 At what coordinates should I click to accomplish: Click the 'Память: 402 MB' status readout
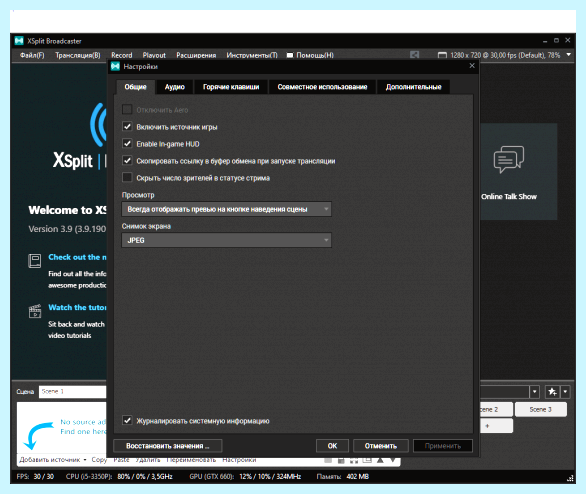pos(343,477)
